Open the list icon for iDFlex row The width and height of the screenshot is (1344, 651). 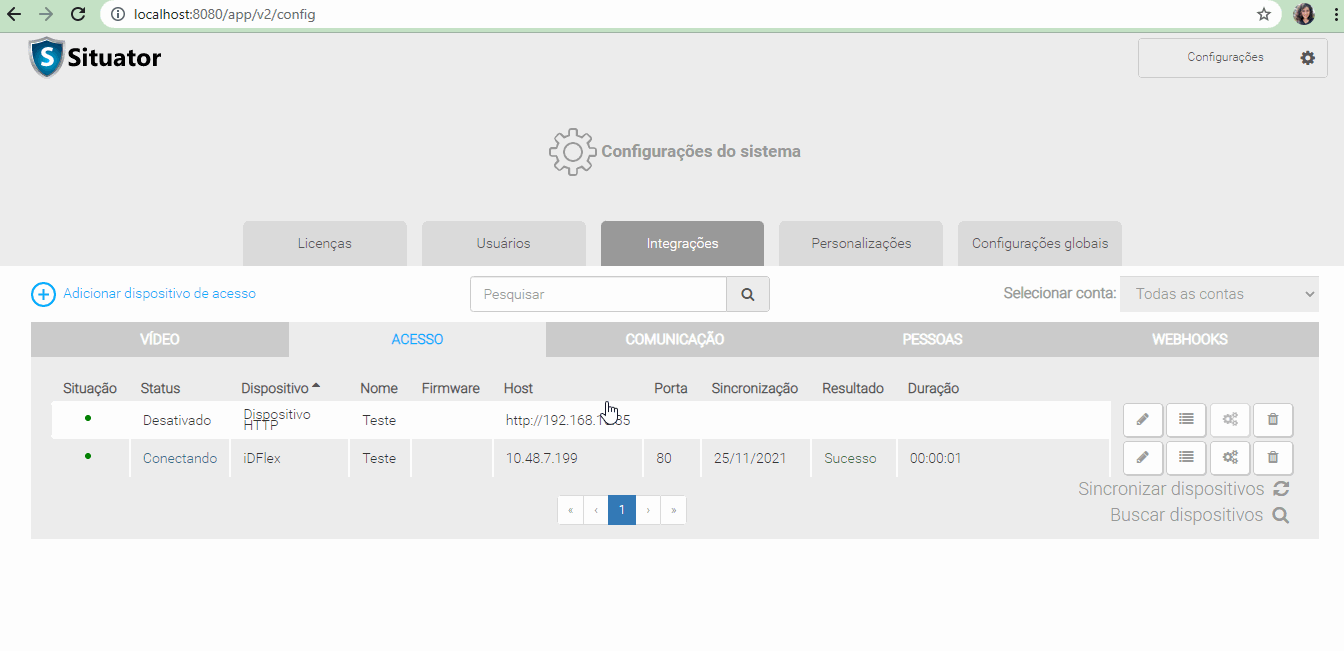[1185, 458]
